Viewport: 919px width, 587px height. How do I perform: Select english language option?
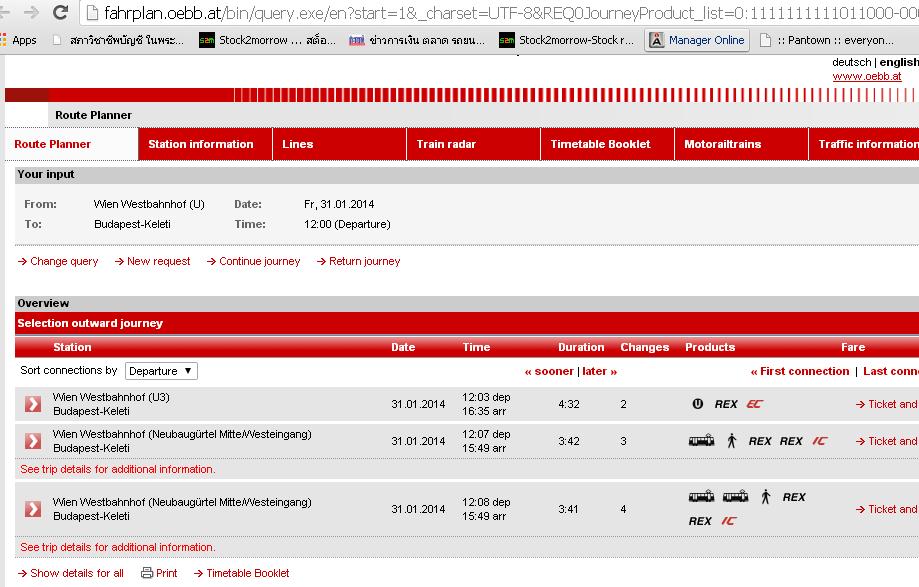tap(899, 62)
